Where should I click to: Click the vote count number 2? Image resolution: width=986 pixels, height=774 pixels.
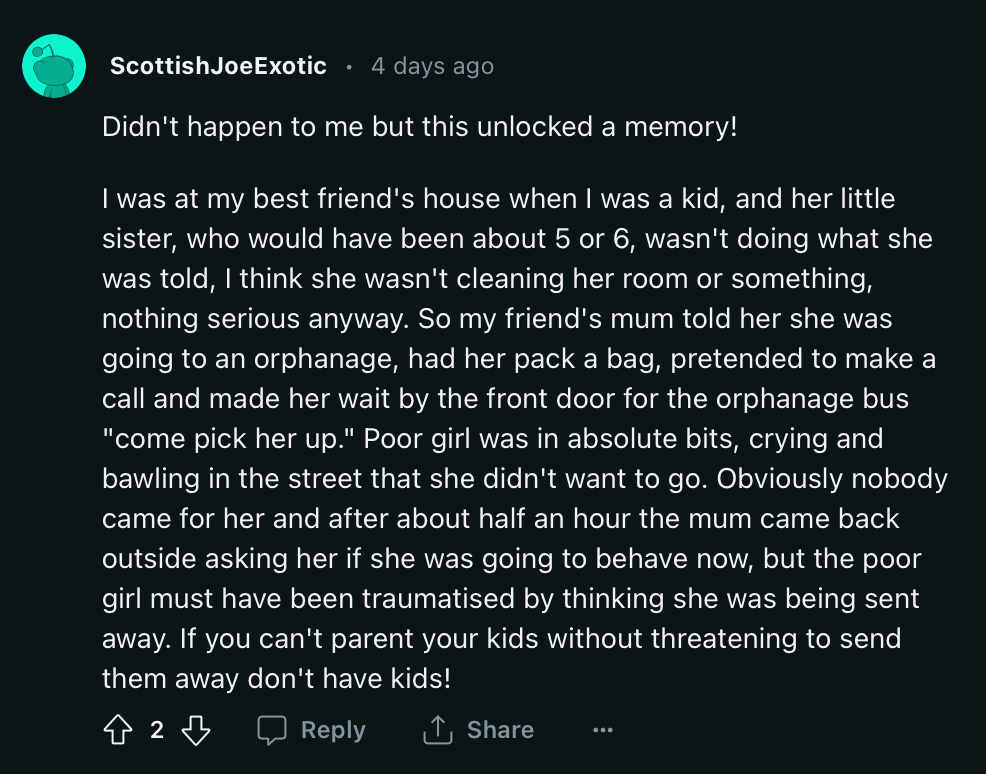[x=157, y=731]
